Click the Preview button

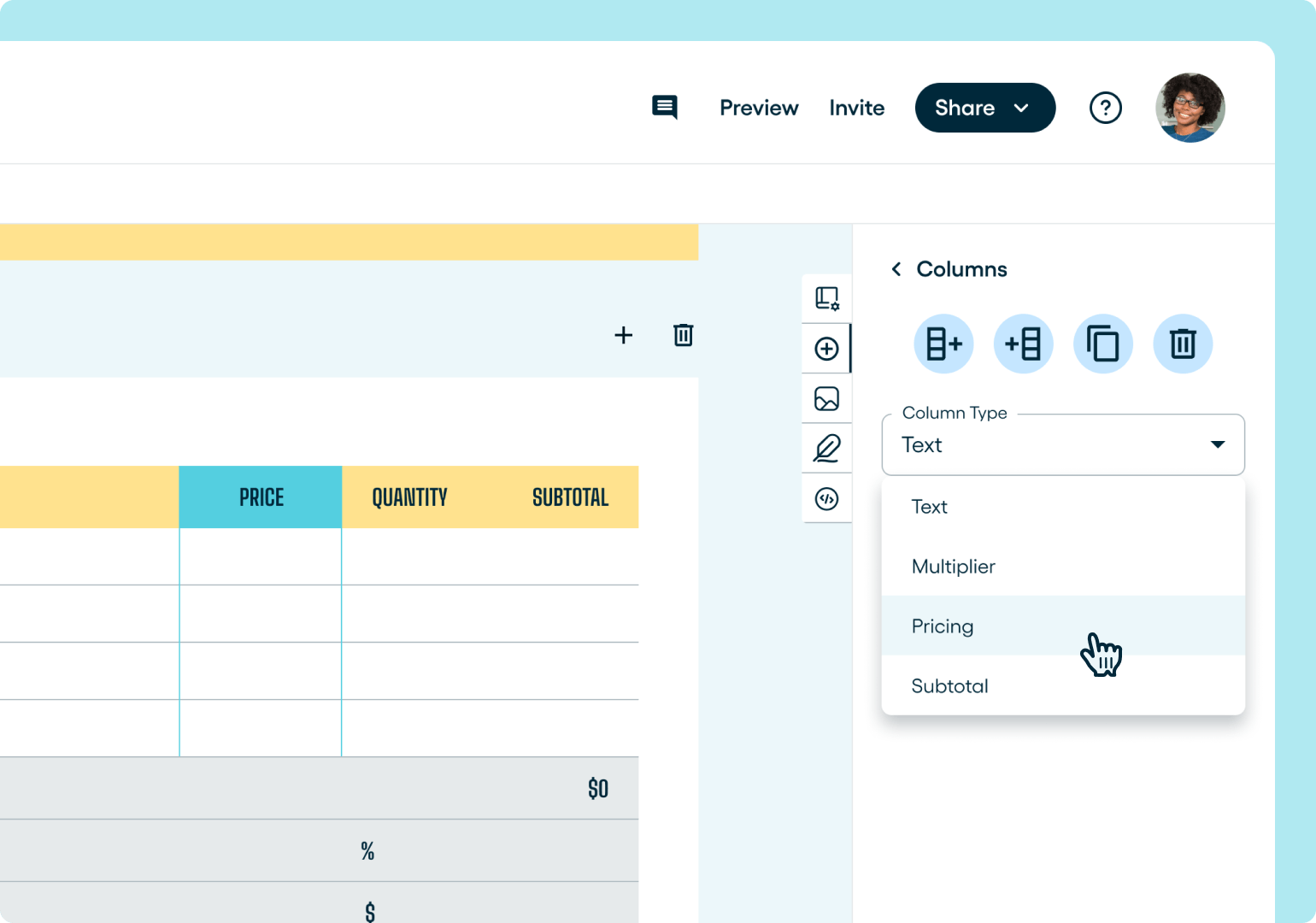click(759, 108)
